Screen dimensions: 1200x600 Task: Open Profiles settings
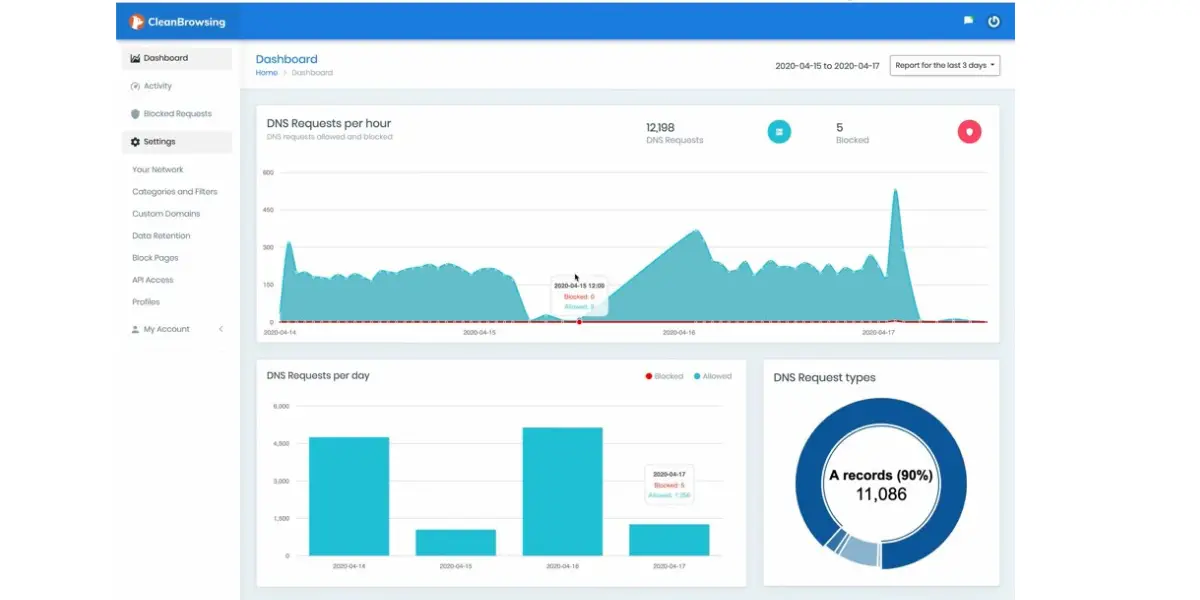146,302
